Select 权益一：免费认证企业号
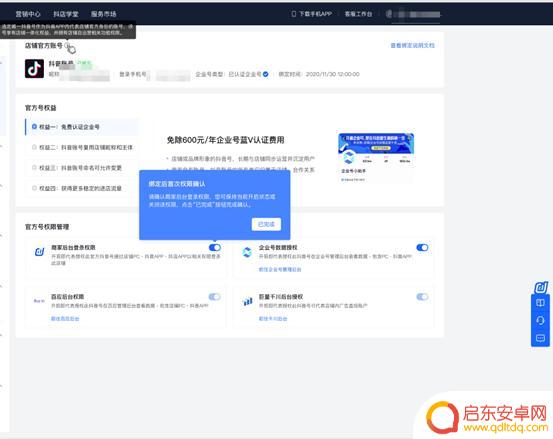Image resolution: width=553 pixels, height=439 pixels. tap(81, 127)
